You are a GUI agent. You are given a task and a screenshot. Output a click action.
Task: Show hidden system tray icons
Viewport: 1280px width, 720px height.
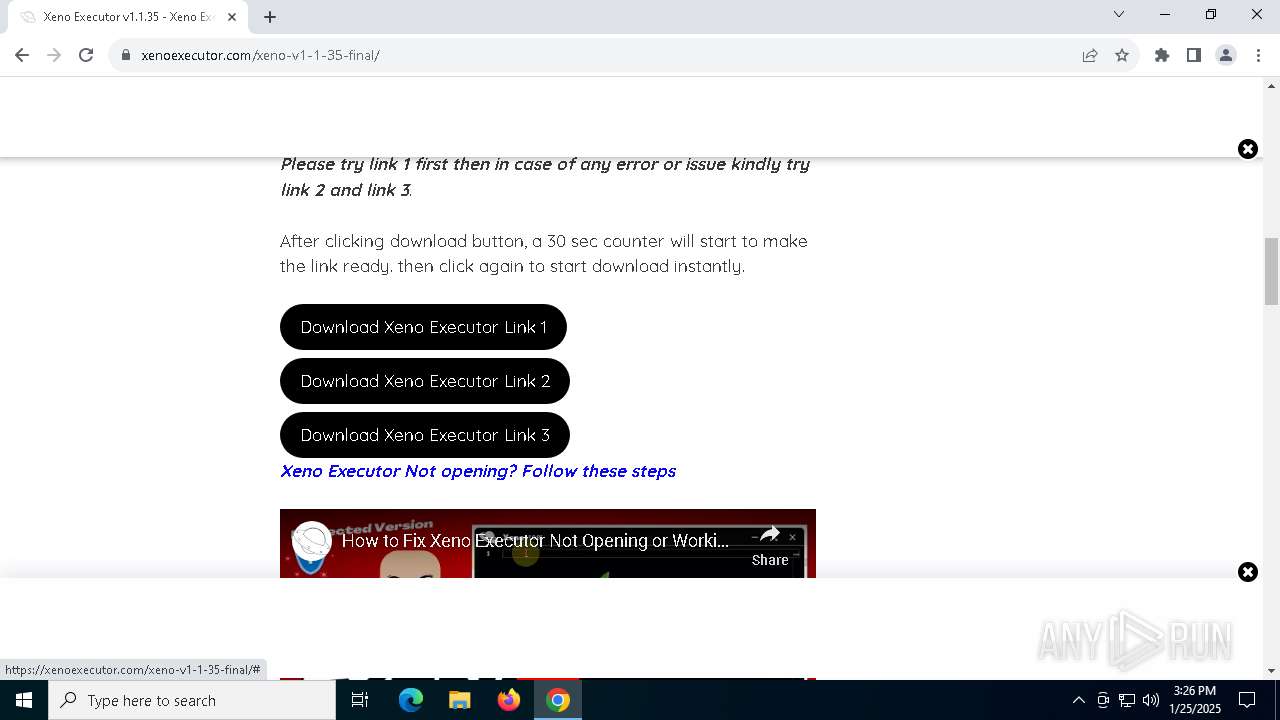pyautogui.click(x=1078, y=700)
